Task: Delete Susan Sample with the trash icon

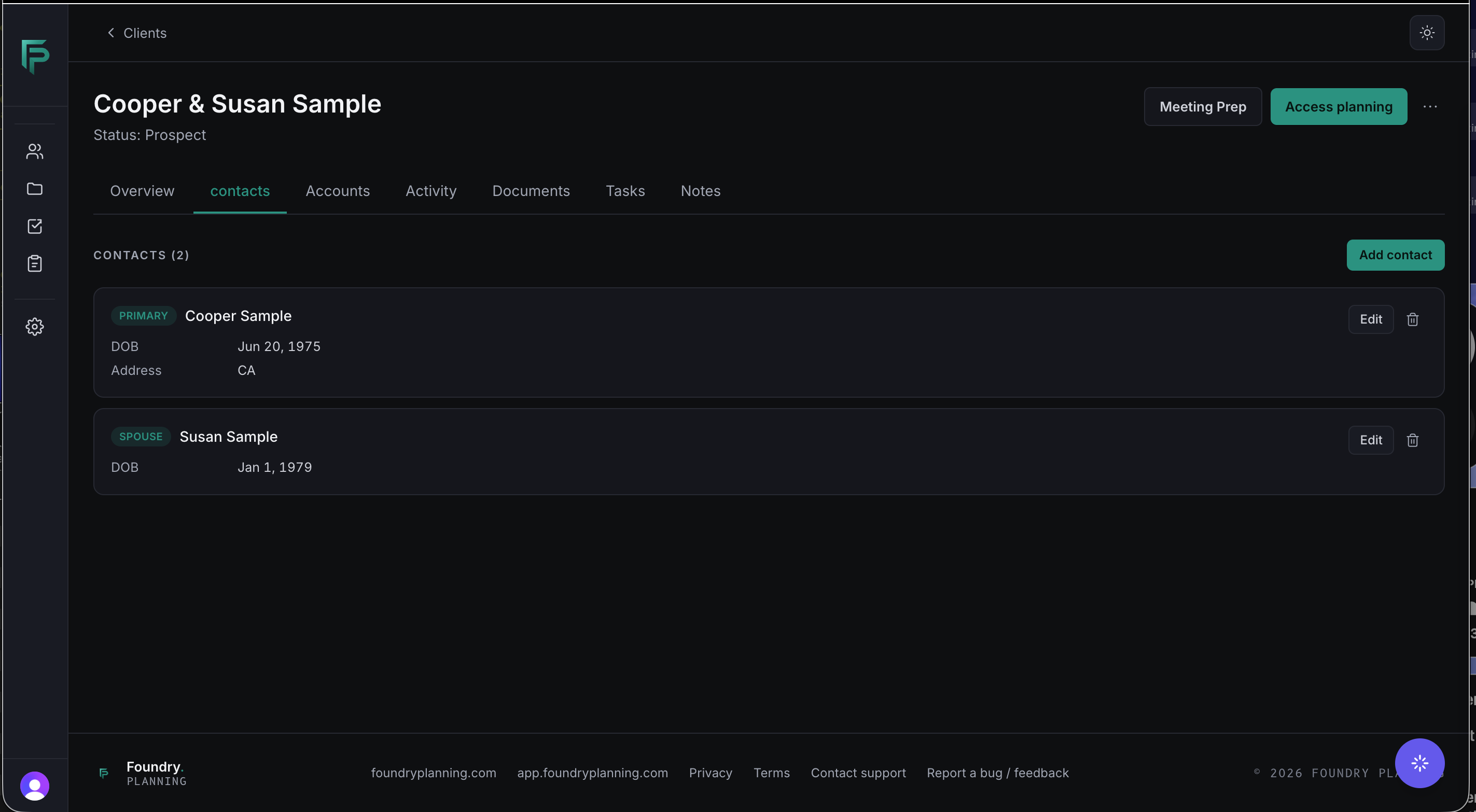Action: [x=1412, y=440]
